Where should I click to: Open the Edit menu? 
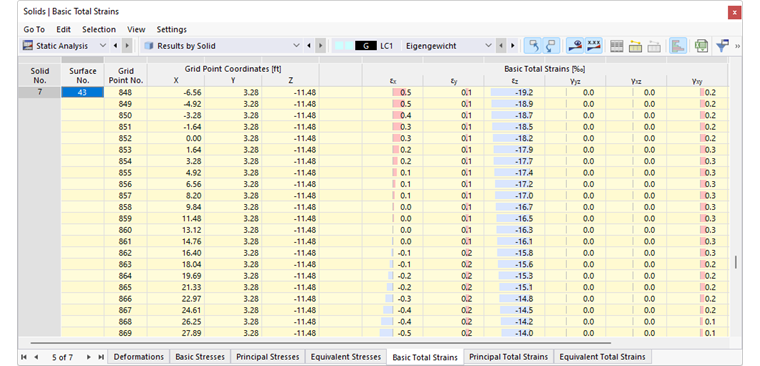[63, 30]
